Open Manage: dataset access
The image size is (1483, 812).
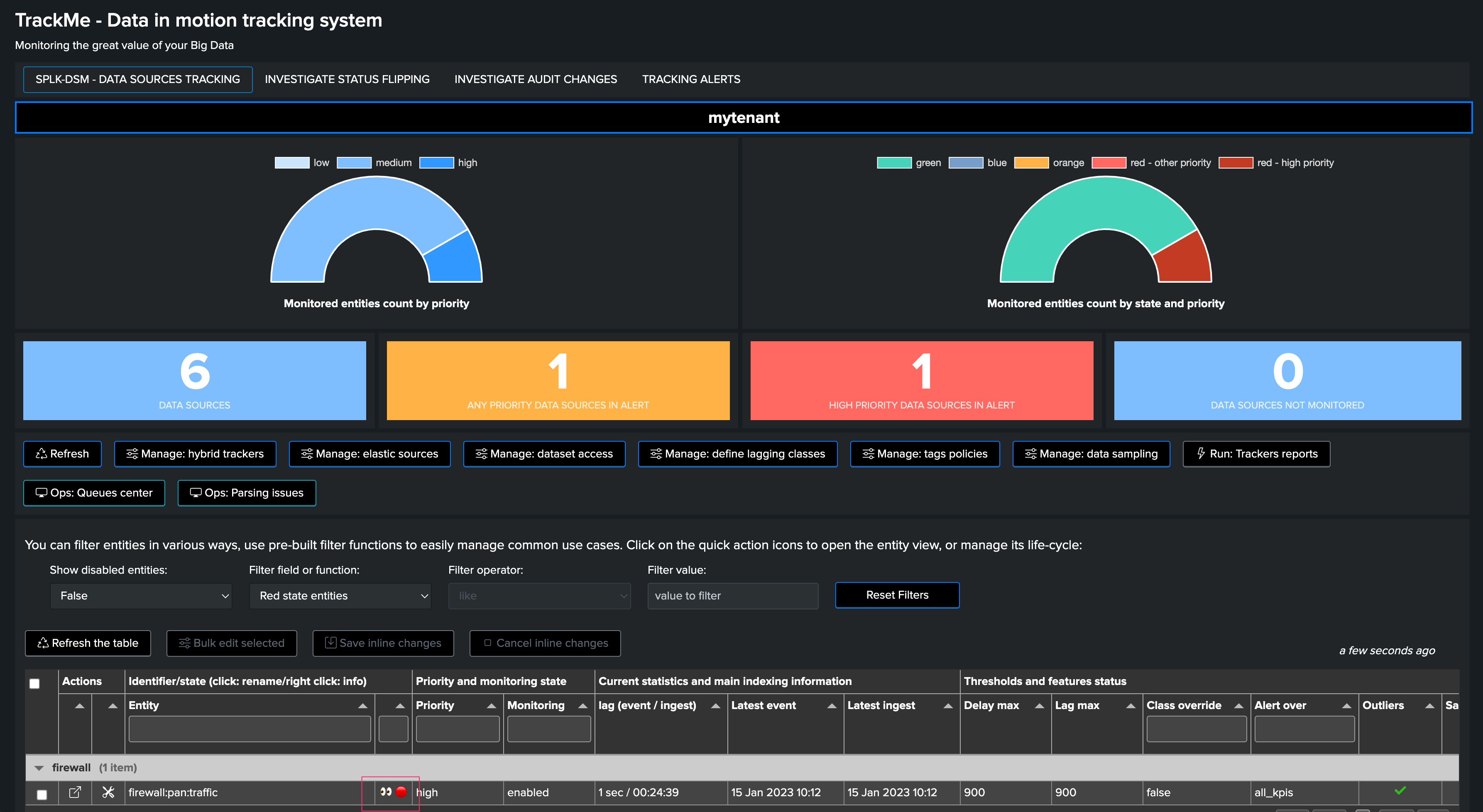click(544, 453)
